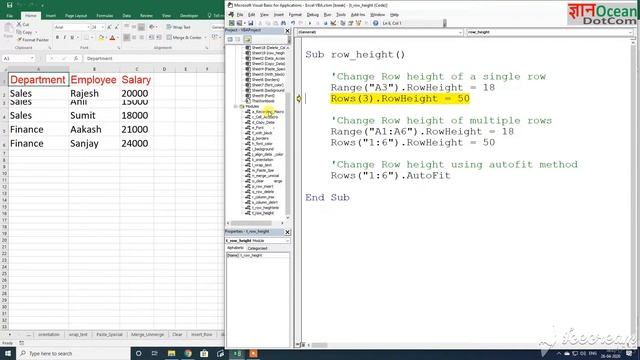
Task: Click the Find binoculars icon in VBA toolbar
Action: coord(283,23)
